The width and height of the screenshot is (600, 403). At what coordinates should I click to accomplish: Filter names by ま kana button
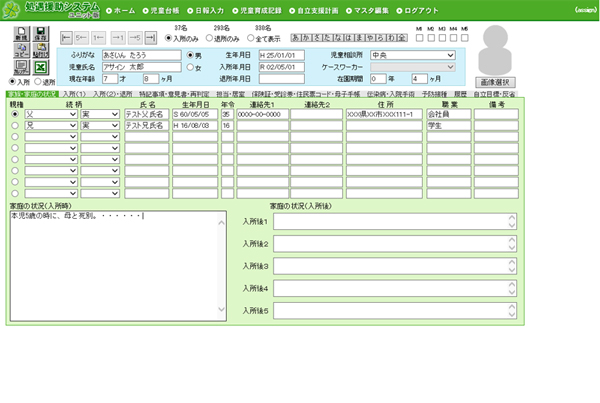point(359,38)
